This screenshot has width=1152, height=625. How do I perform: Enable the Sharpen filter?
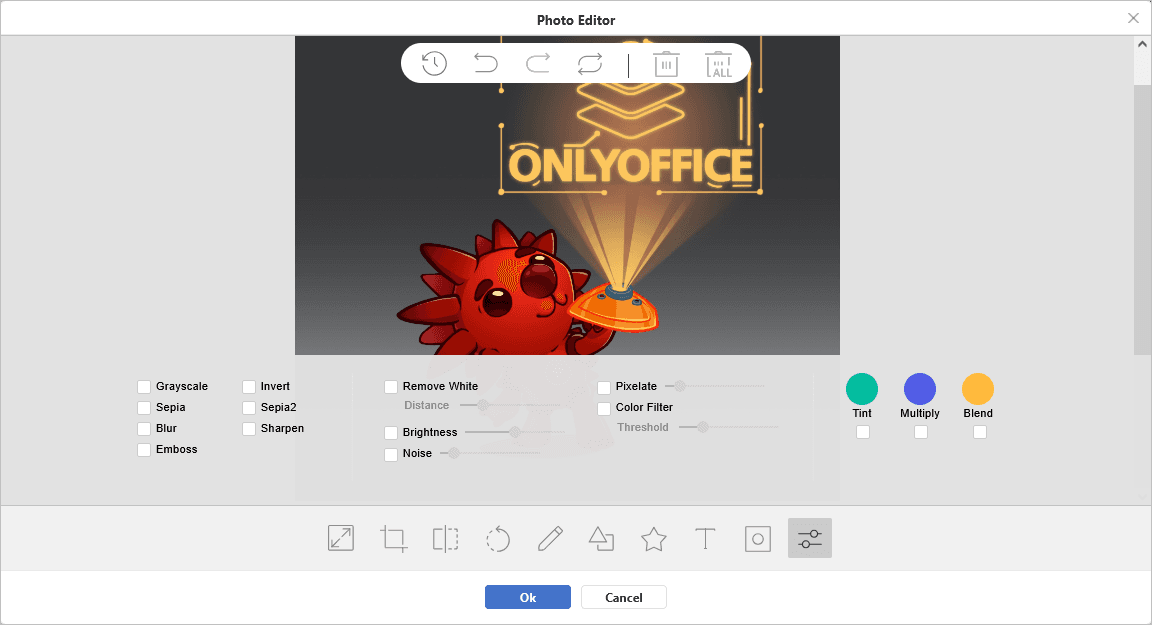click(x=247, y=428)
